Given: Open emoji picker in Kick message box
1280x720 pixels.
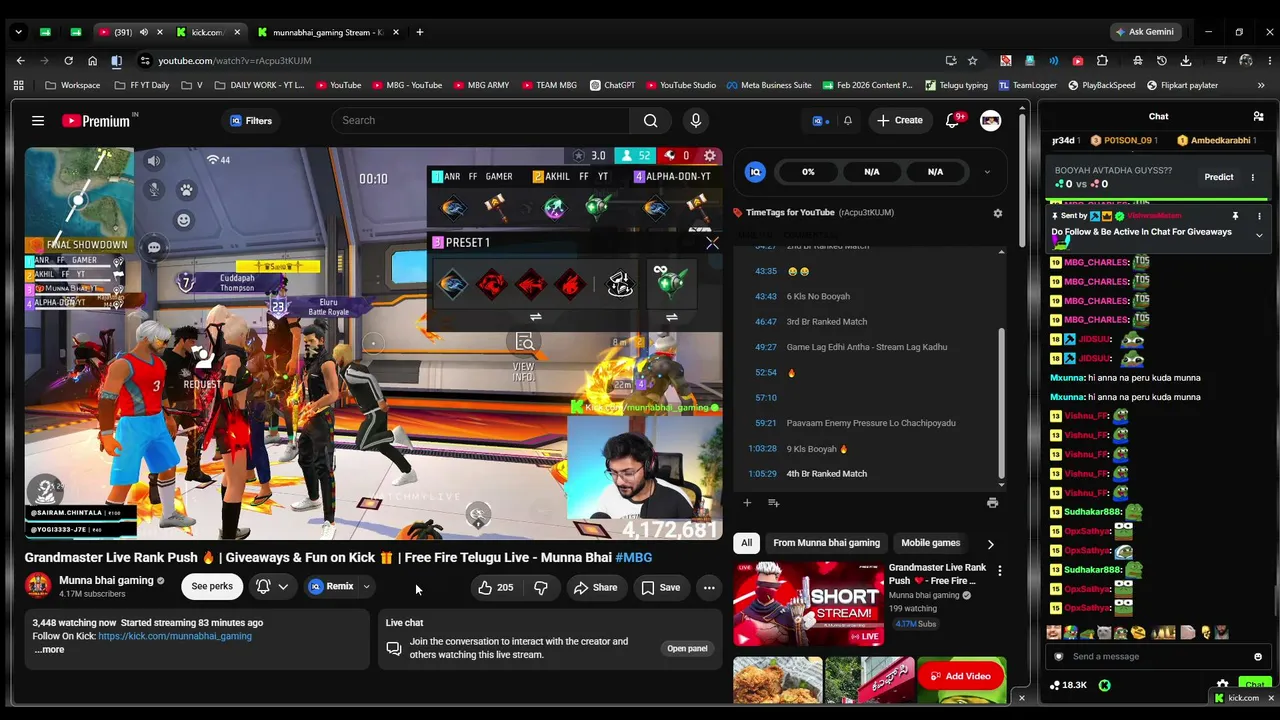Looking at the screenshot, I should 1258,657.
